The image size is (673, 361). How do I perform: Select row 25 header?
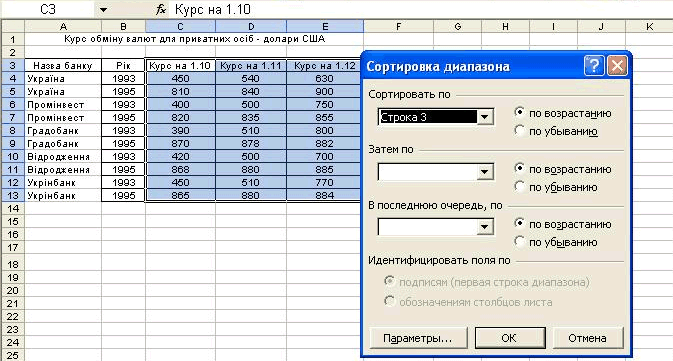(13, 355)
